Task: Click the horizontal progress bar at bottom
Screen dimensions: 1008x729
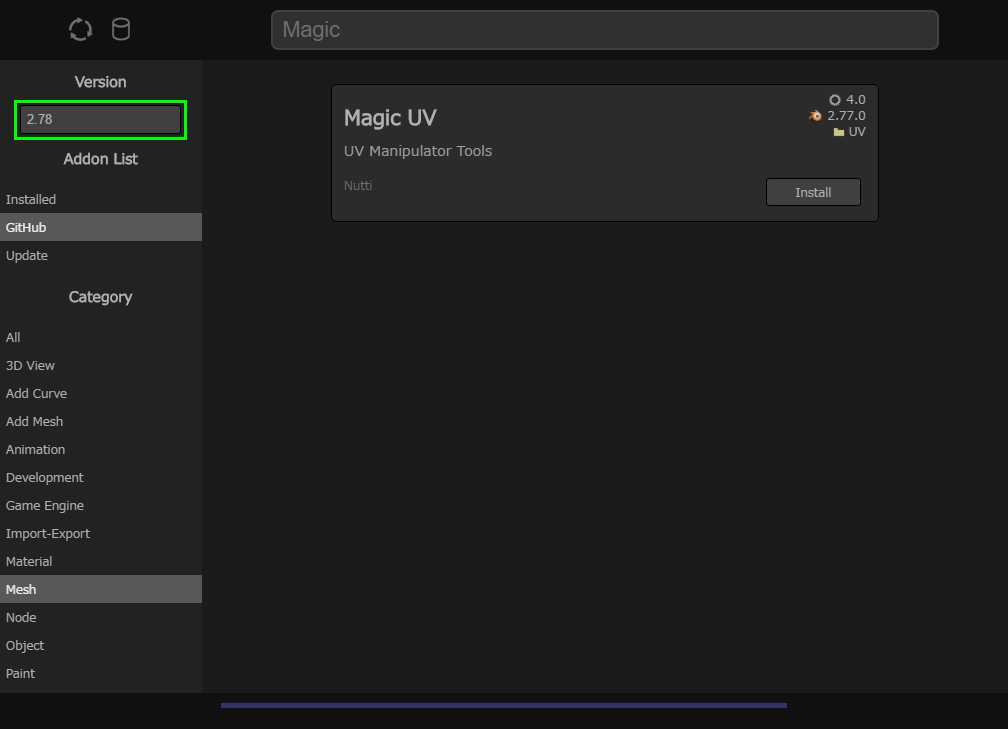Action: click(504, 705)
